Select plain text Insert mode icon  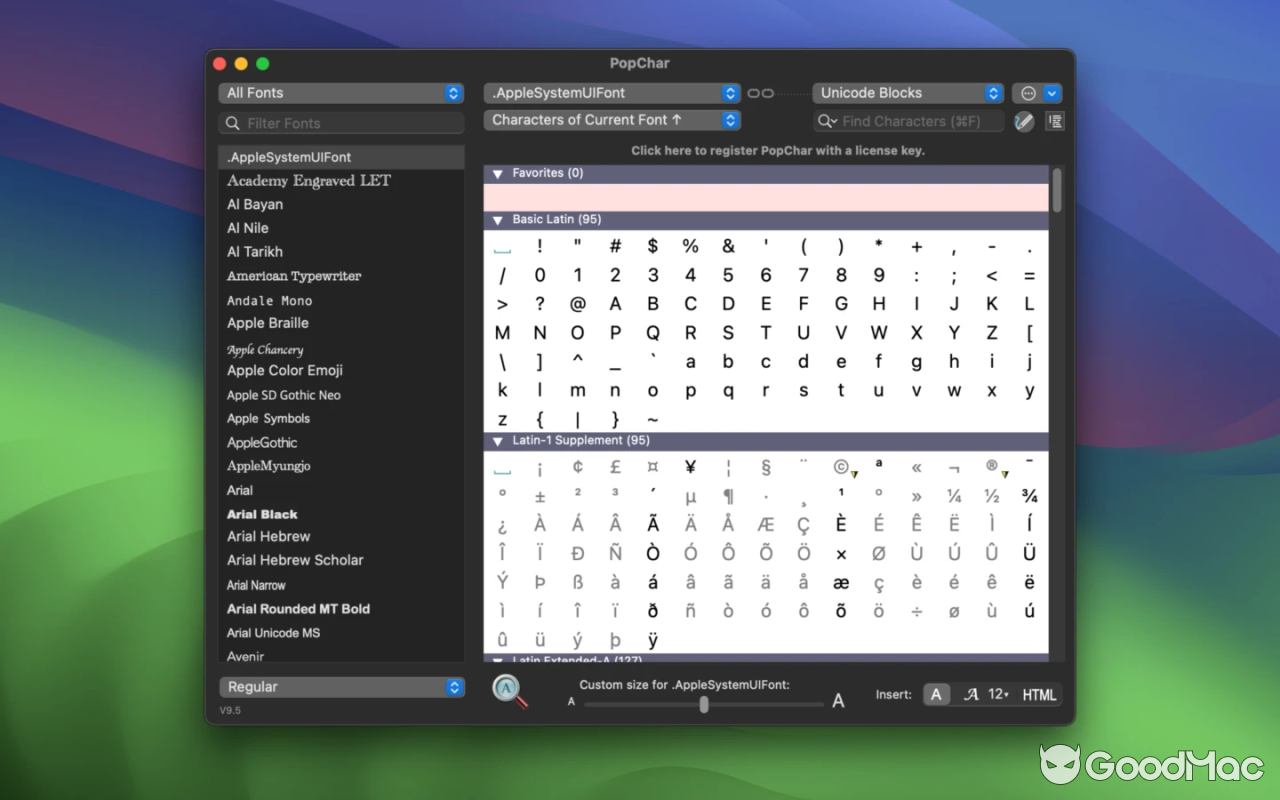pos(936,694)
